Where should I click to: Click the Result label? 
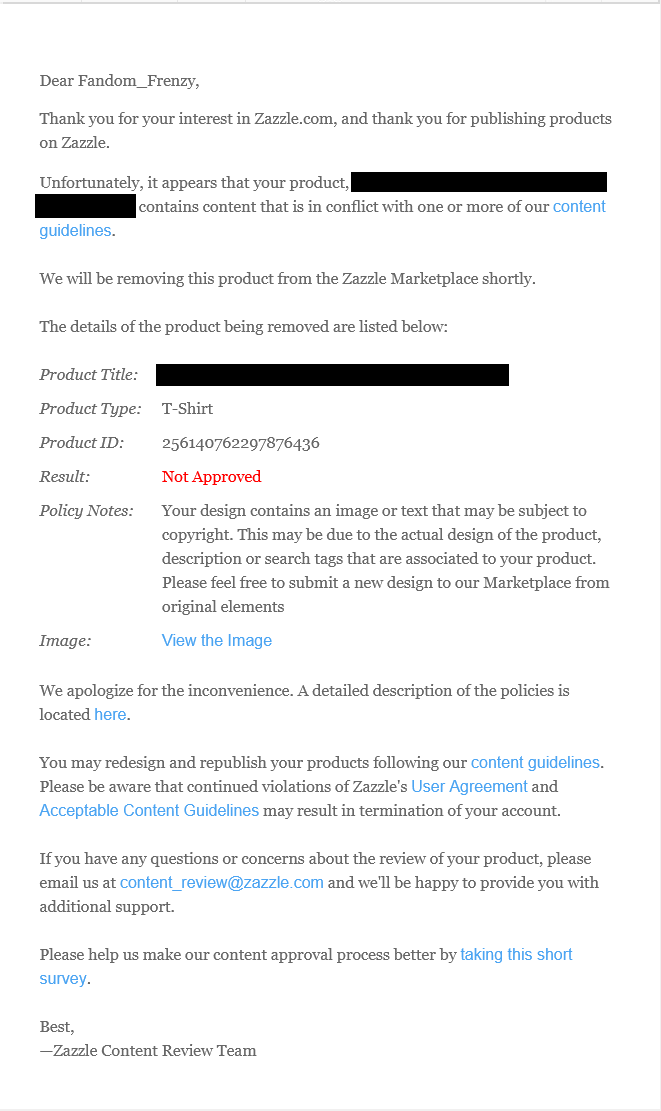(64, 477)
